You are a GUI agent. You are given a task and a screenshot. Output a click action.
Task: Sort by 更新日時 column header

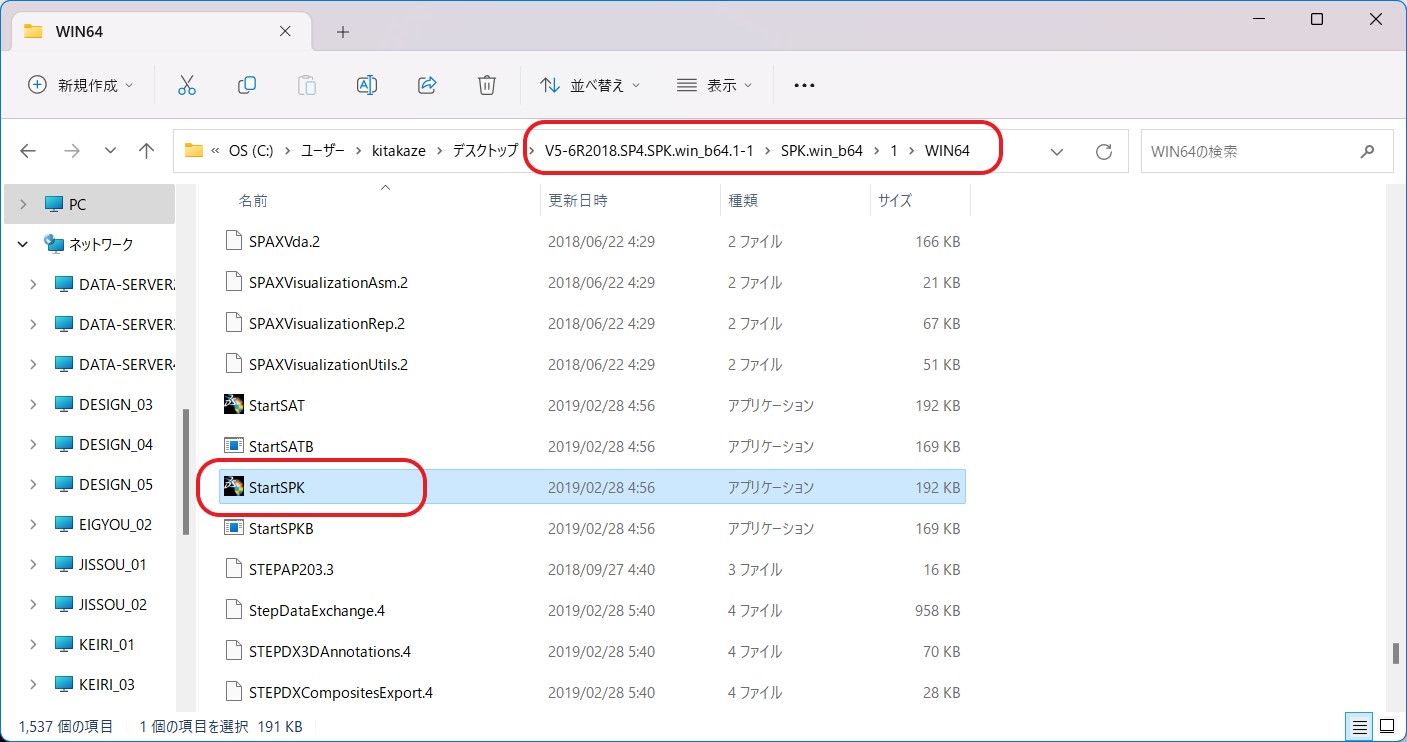[578, 201]
